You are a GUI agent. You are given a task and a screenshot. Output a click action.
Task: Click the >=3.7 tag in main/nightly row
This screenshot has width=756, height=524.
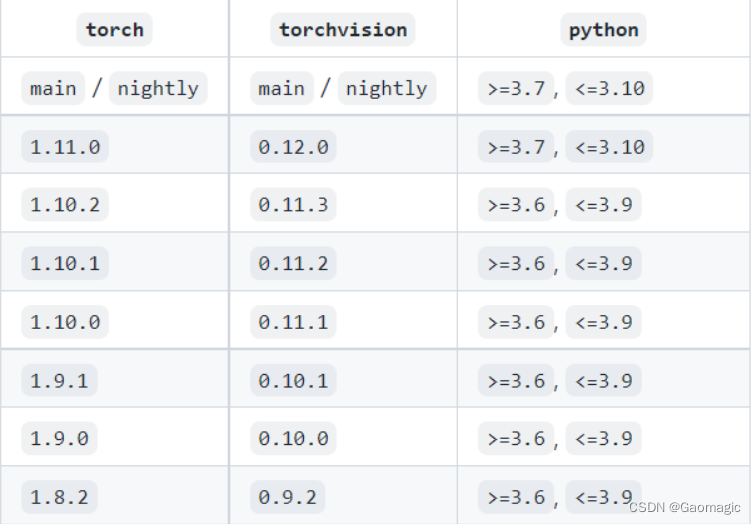516,88
